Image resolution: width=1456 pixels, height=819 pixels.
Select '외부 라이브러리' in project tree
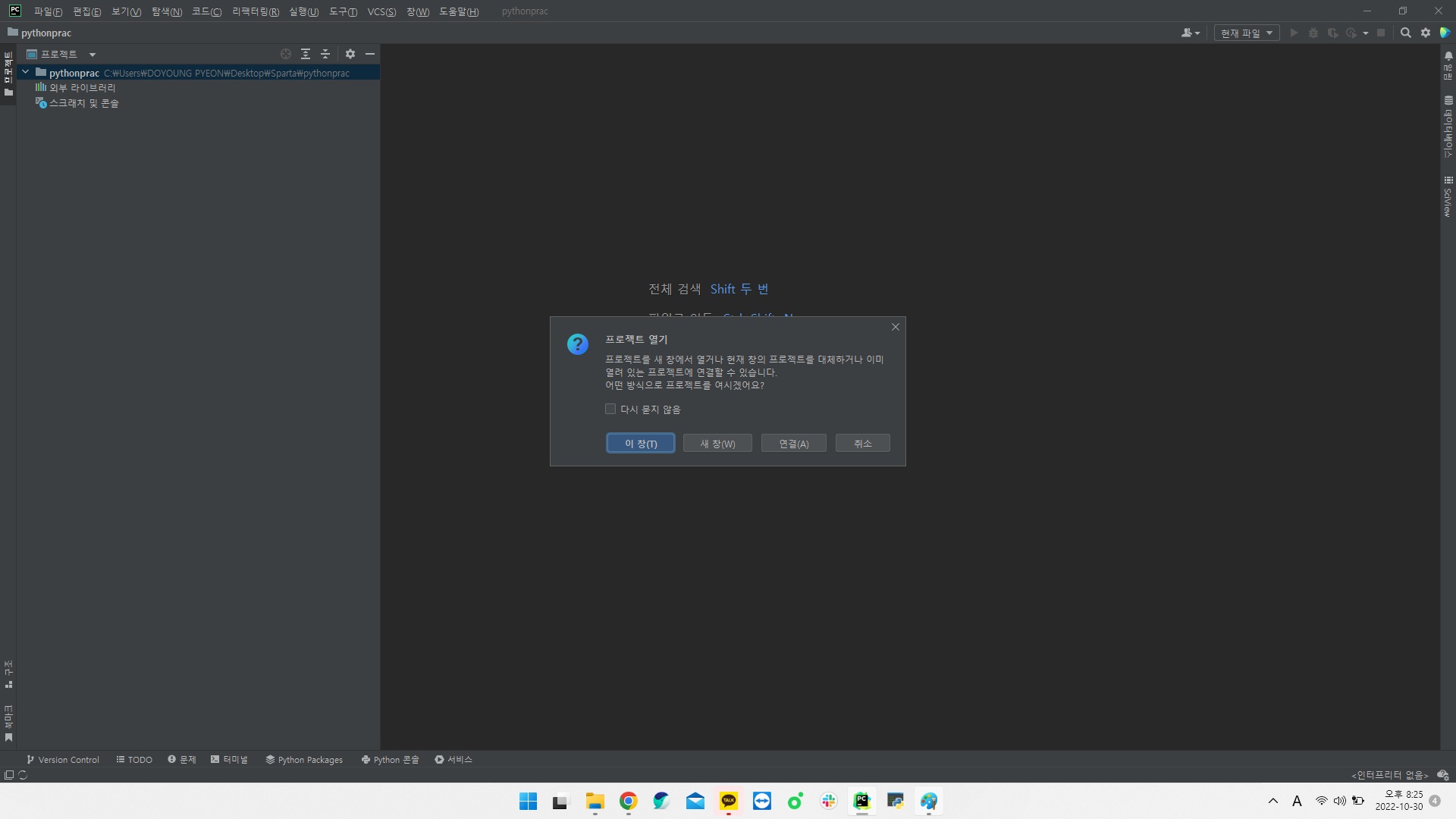pyautogui.click(x=83, y=88)
